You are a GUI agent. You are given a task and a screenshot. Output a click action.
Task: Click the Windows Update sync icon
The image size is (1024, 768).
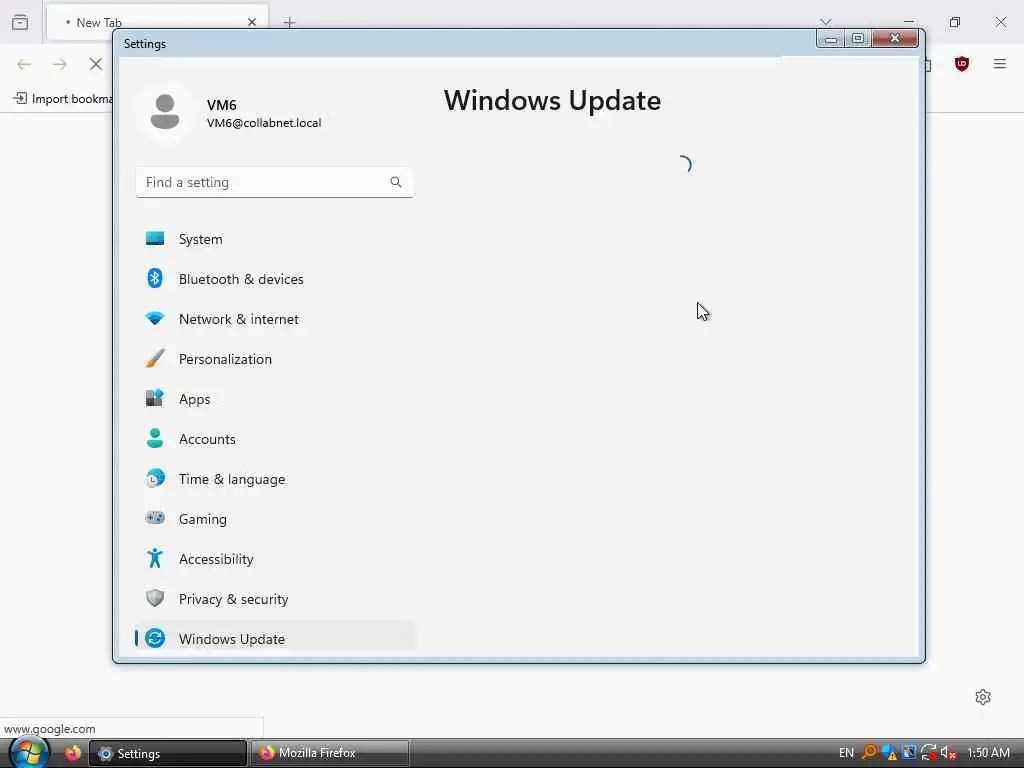(x=155, y=638)
